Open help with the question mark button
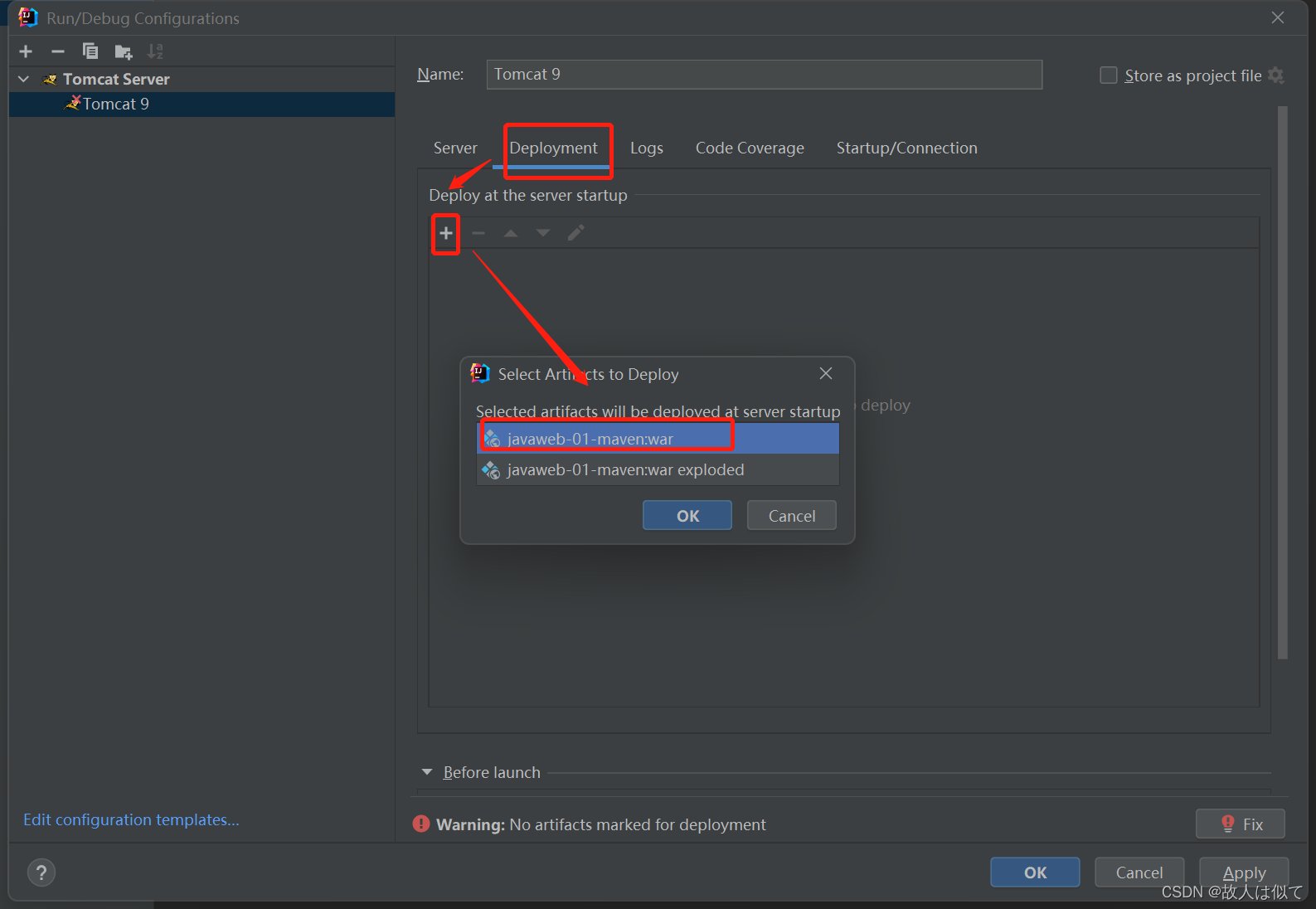 click(41, 873)
